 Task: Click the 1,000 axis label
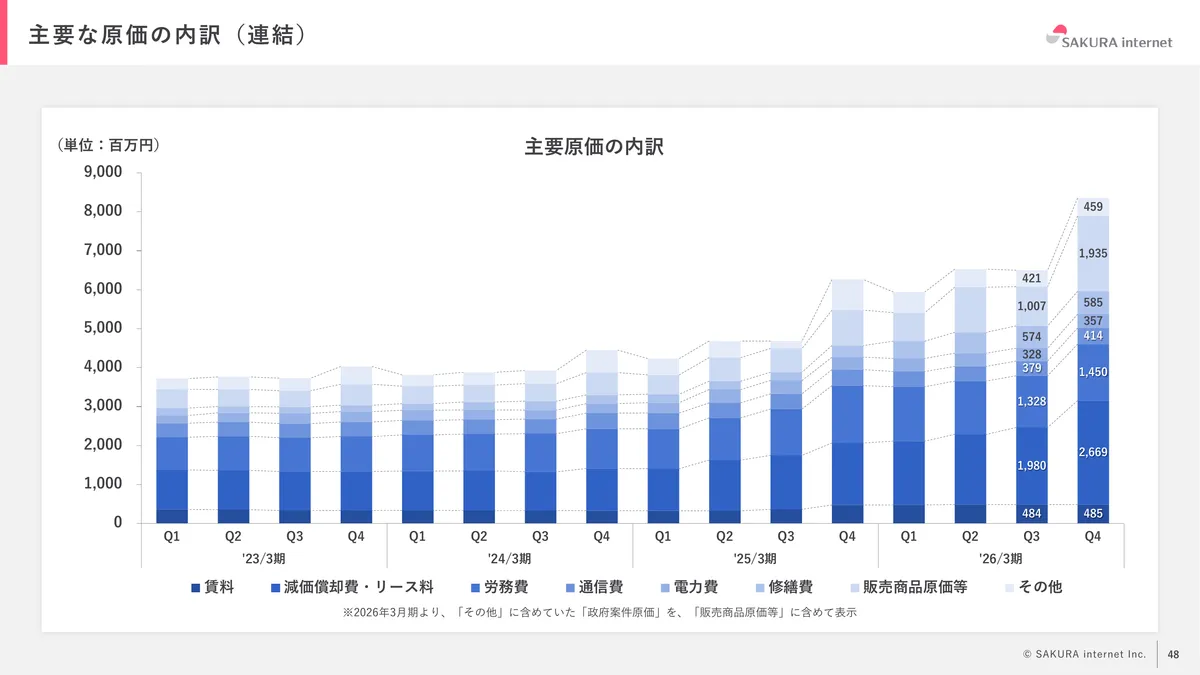102,484
